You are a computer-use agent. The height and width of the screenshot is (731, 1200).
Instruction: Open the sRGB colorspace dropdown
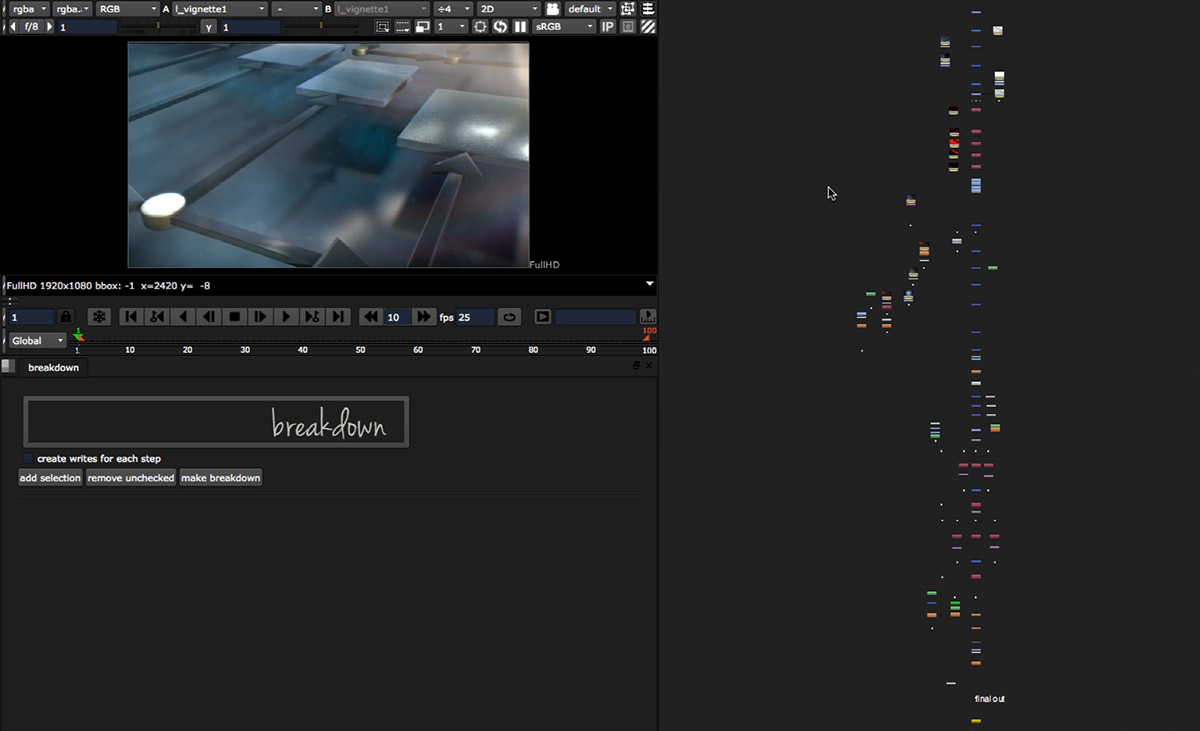click(x=564, y=27)
